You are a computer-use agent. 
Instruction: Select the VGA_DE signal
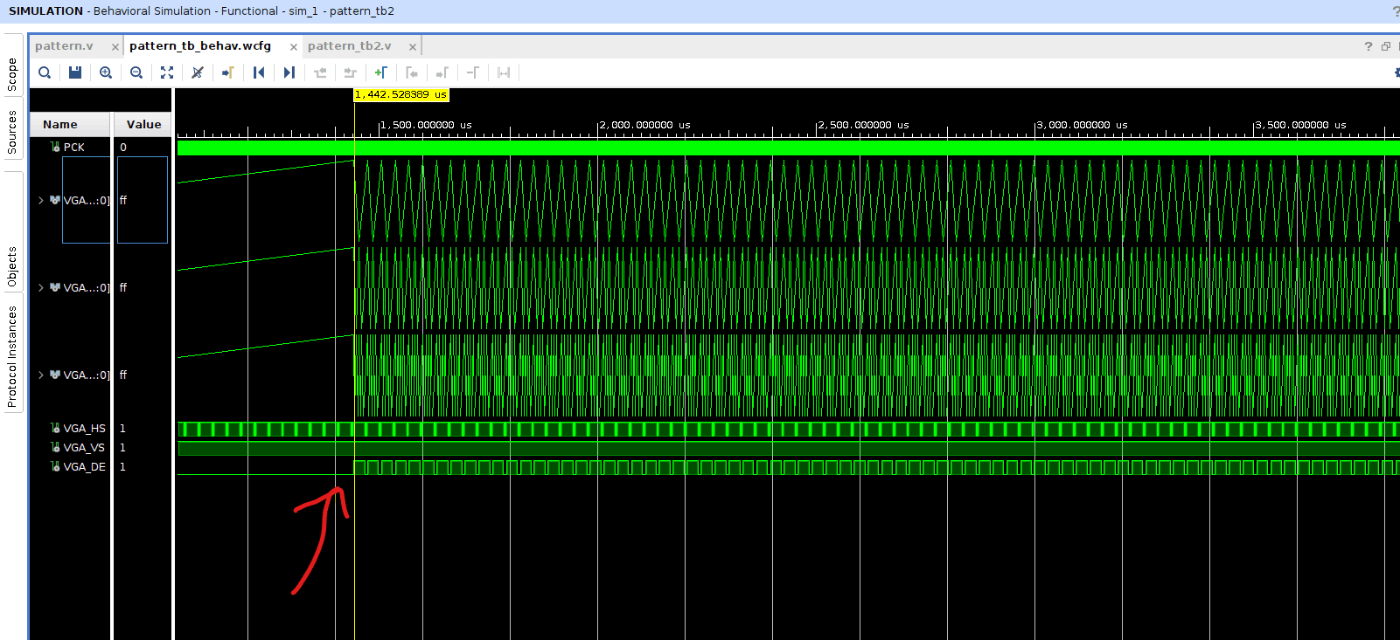click(x=84, y=467)
